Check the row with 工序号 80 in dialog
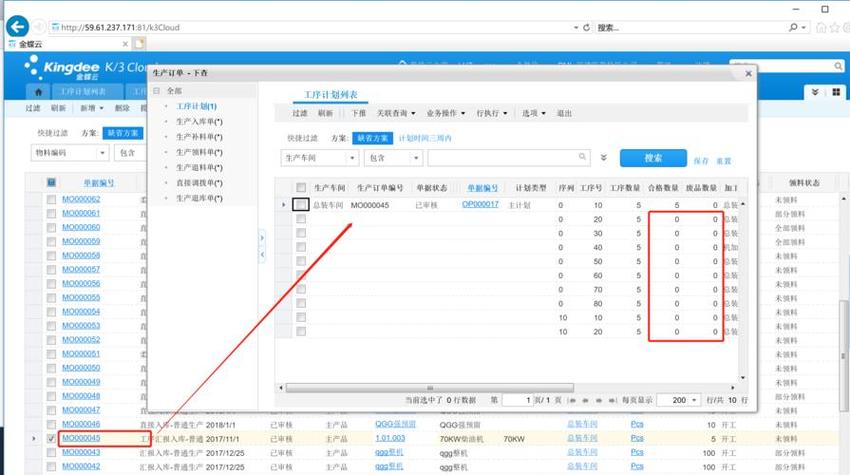 pos(301,304)
